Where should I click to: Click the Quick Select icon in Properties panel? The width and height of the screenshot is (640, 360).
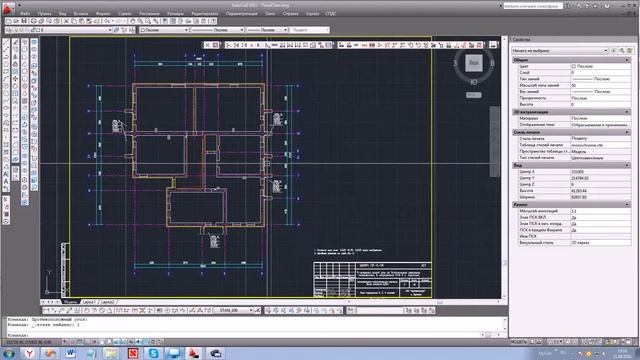[x=630, y=51]
